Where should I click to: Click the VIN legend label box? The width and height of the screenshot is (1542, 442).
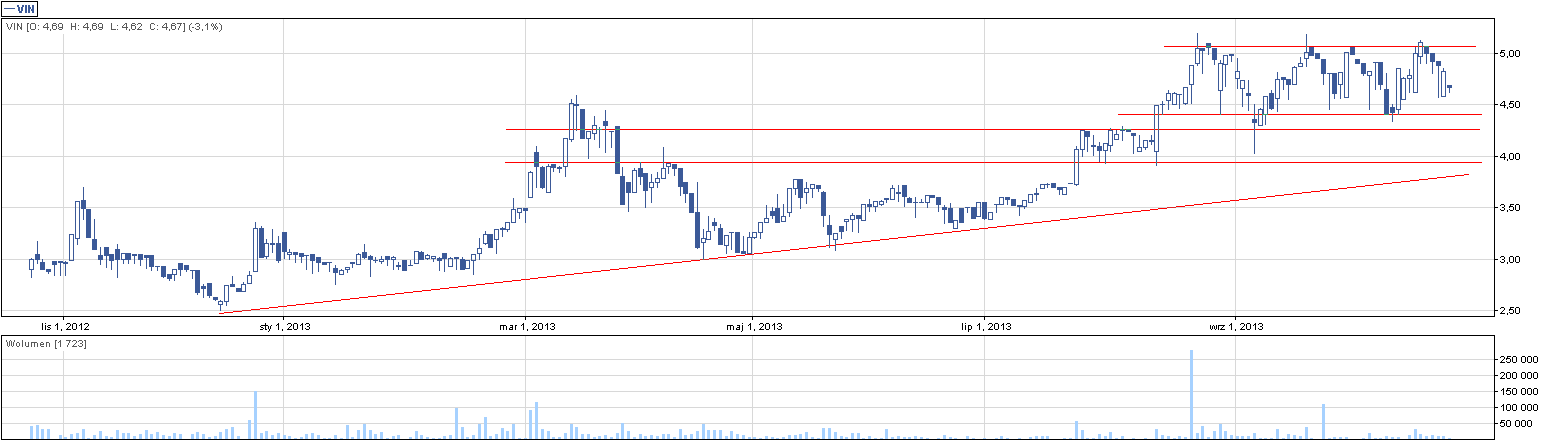click(x=21, y=9)
